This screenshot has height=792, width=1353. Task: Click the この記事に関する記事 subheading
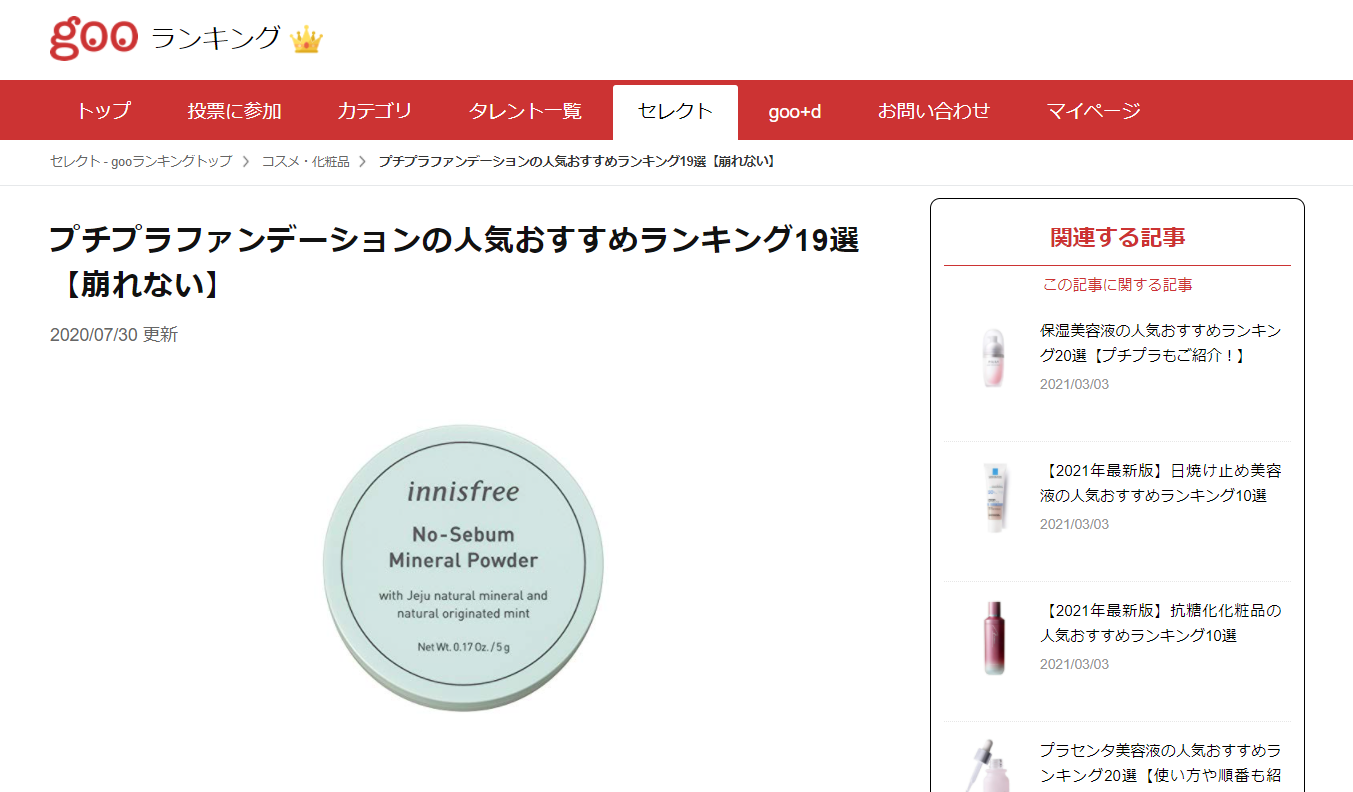pyautogui.click(x=1118, y=285)
